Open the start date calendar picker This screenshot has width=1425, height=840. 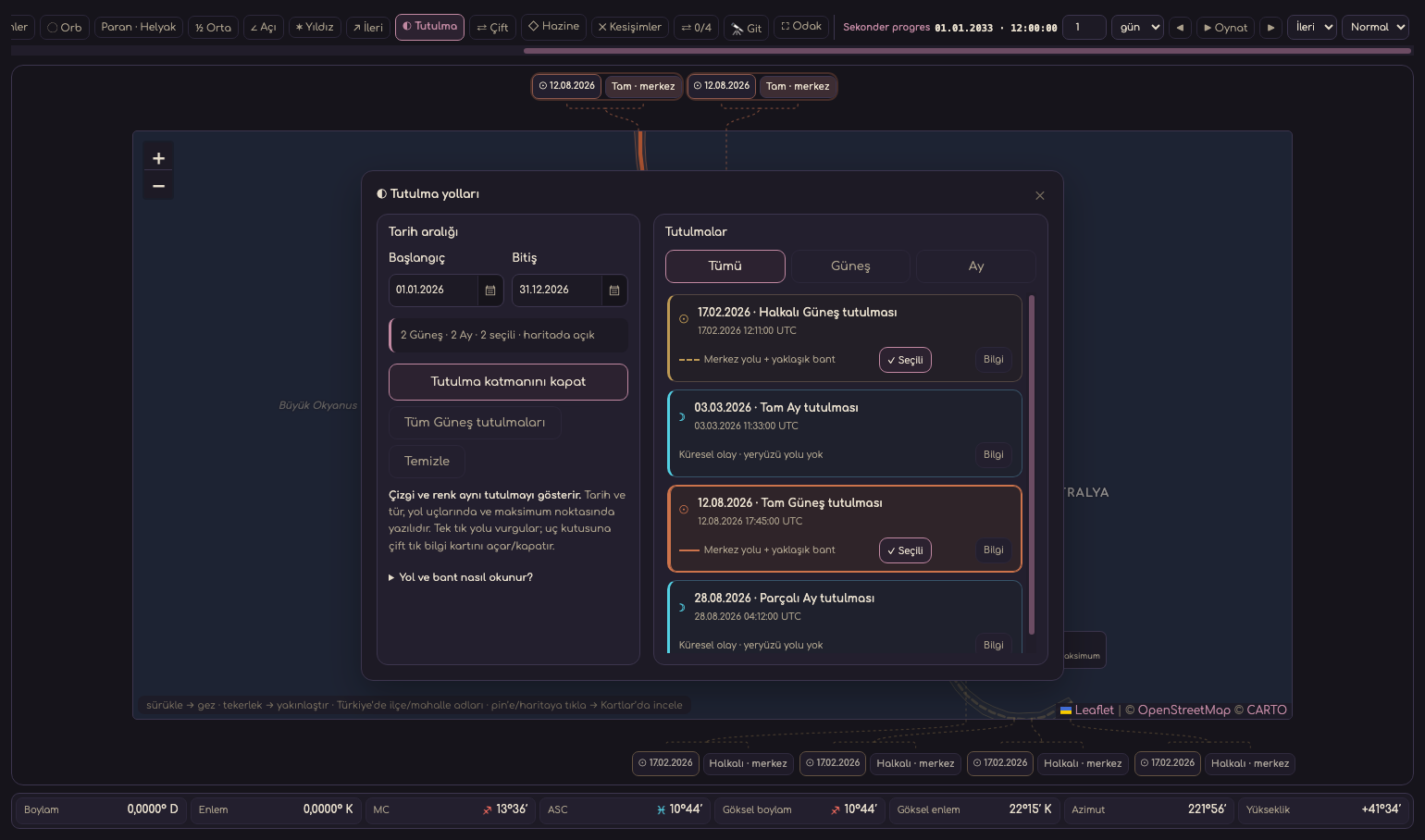(x=490, y=290)
